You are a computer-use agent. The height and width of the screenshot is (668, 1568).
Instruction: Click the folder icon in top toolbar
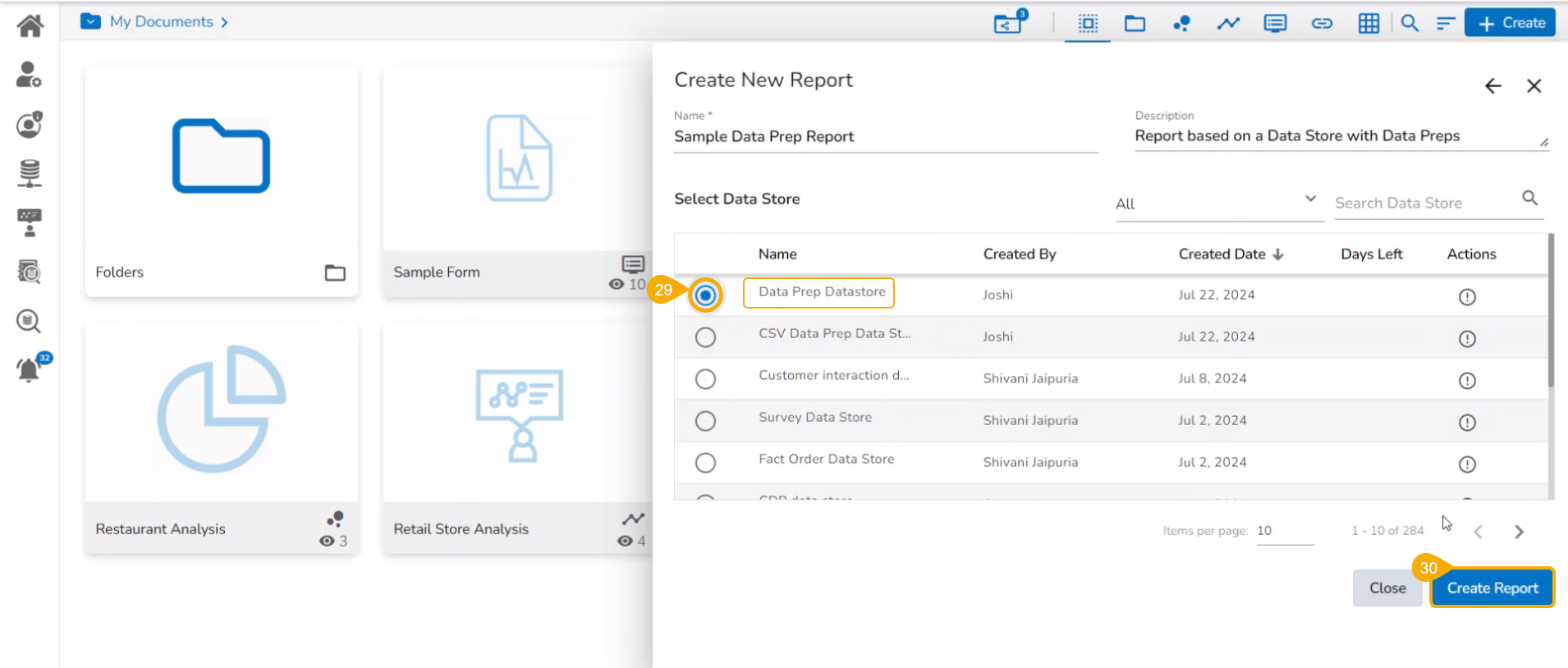pos(1135,24)
